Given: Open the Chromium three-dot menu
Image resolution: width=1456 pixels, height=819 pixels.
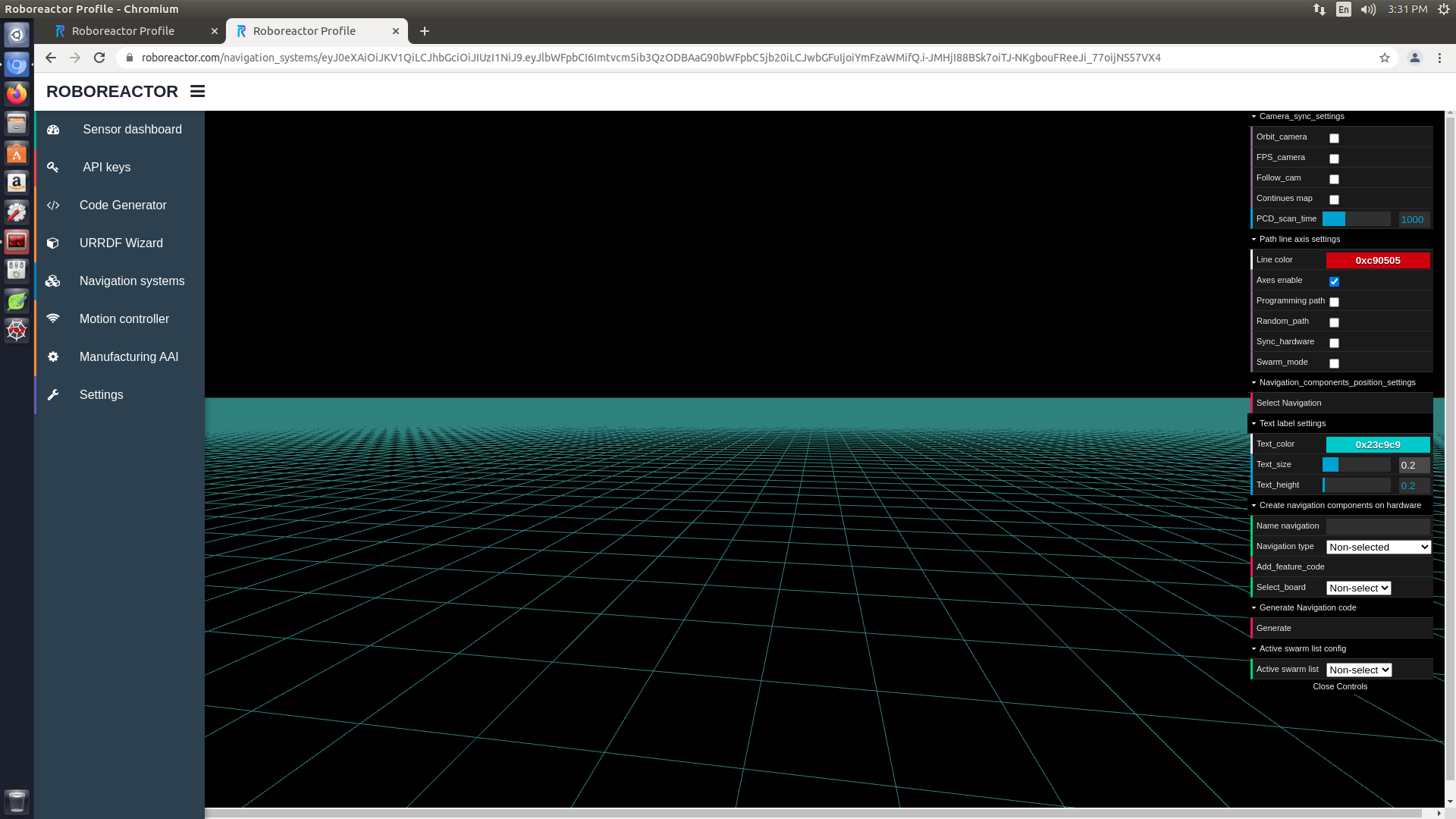Looking at the screenshot, I should 1440,58.
